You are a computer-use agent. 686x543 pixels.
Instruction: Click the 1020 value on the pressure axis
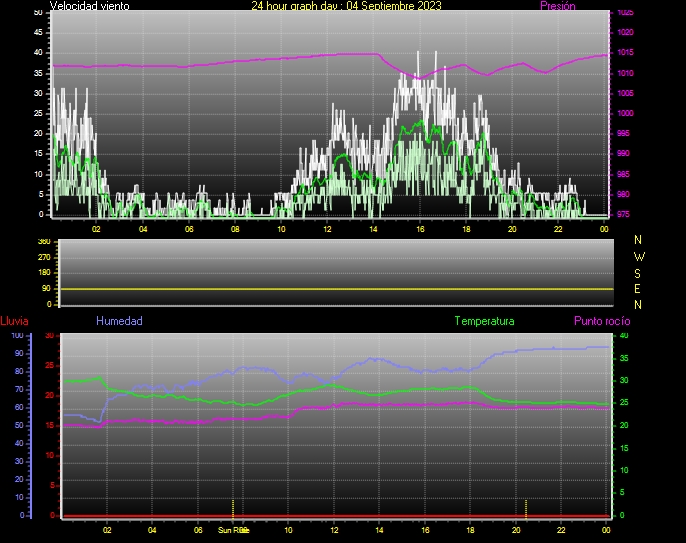(x=625, y=32)
